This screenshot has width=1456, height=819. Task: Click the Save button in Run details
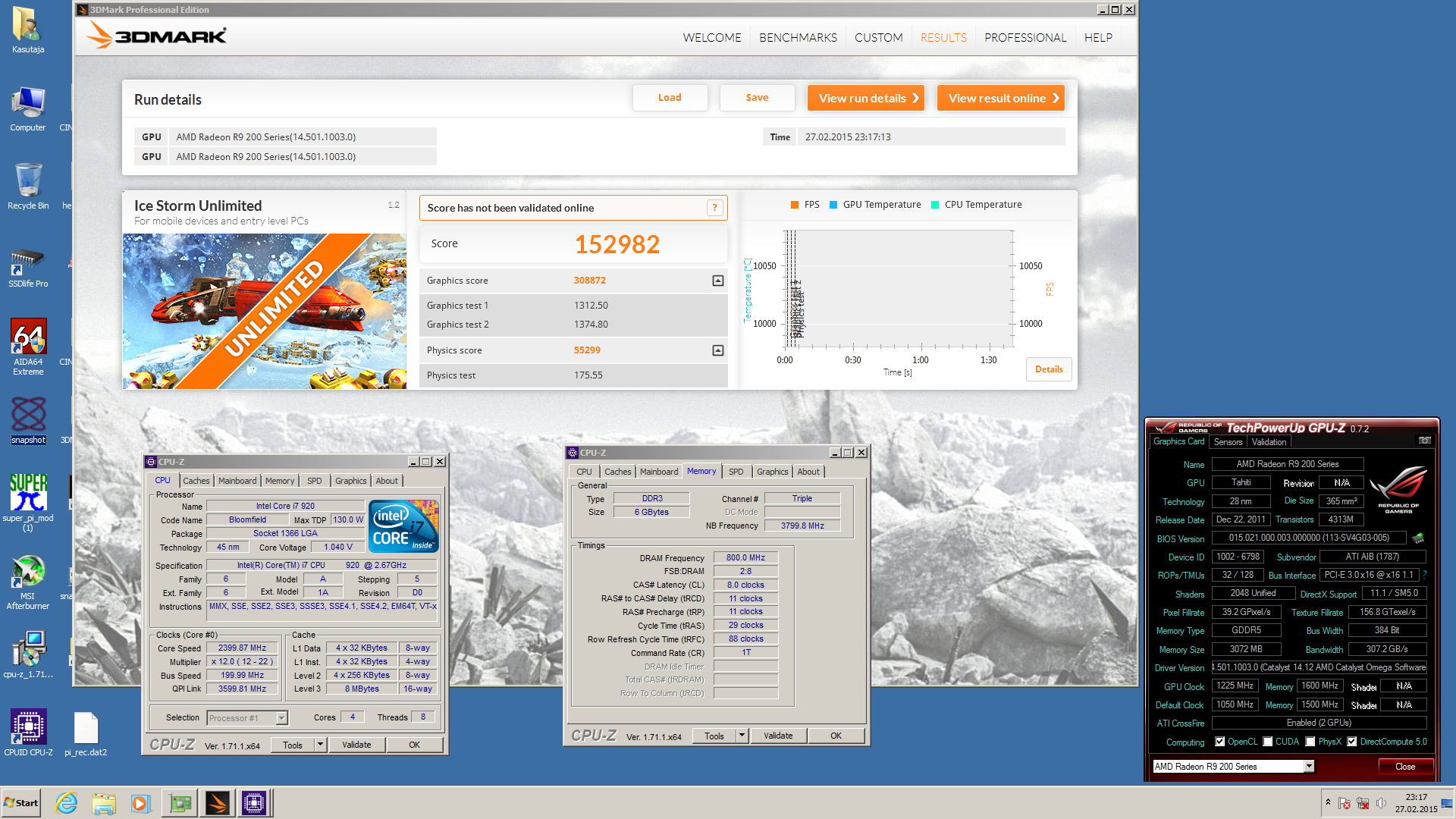pos(757,98)
